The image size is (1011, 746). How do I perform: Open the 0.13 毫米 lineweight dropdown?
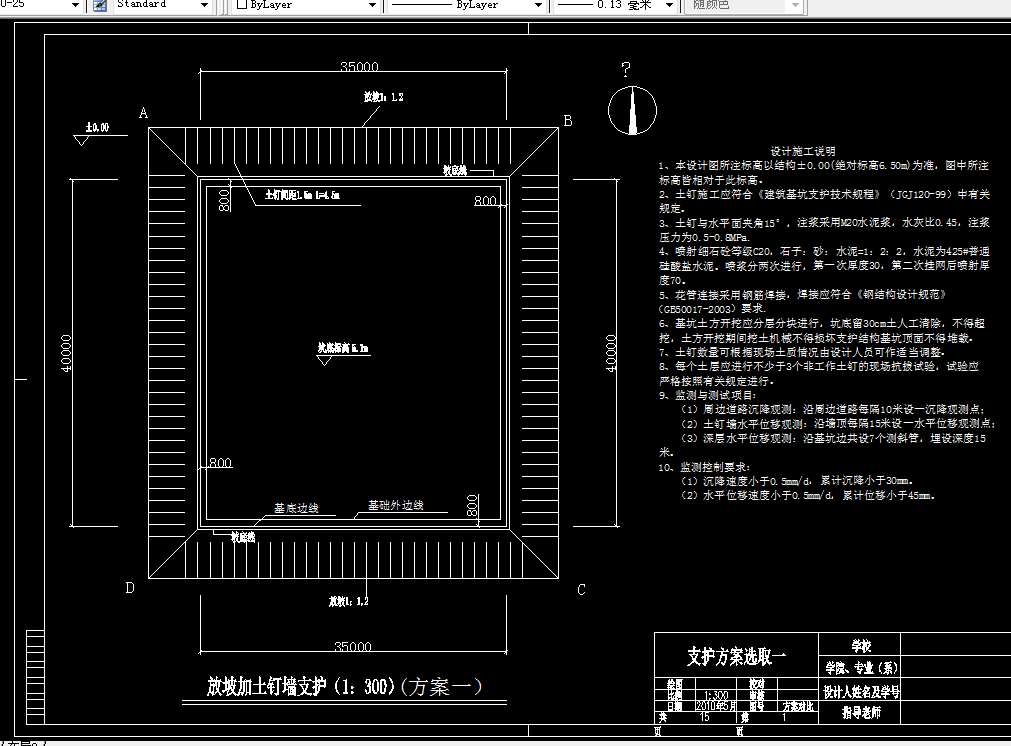coord(669,5)
